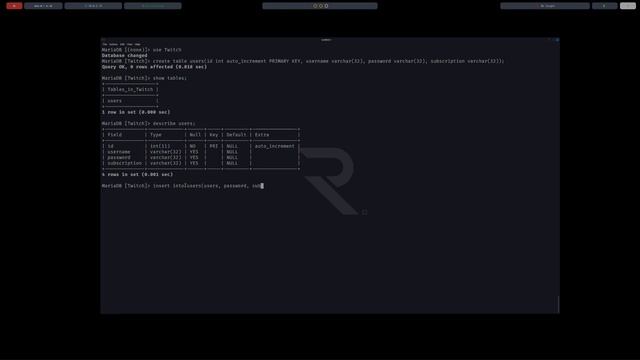The width and height of the screenshot is (640, 360).
Task: Click the 'Database changed' message
Action: coord(124,56)
